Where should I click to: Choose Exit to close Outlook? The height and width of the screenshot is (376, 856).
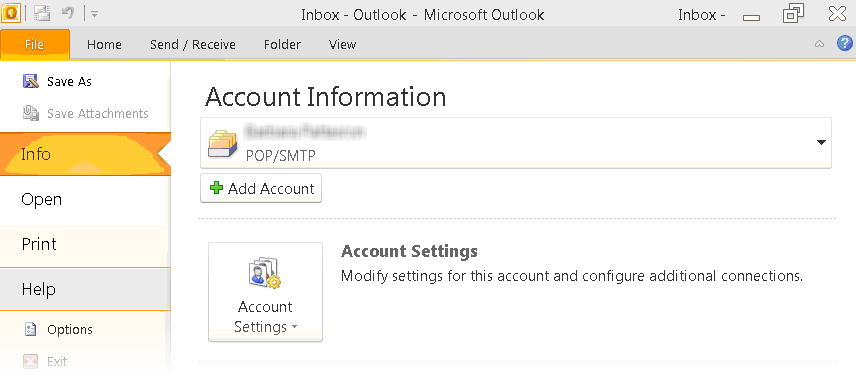click(57, 361)
